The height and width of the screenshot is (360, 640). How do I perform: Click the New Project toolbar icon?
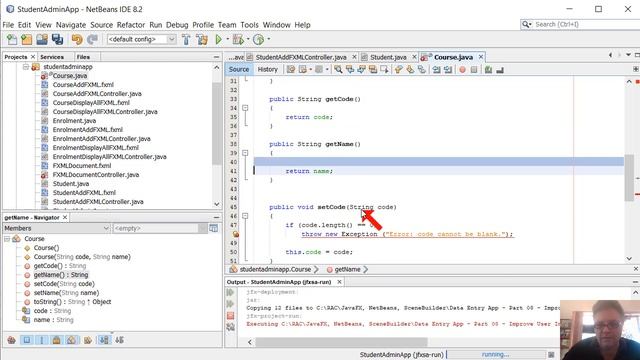(27, 40)
